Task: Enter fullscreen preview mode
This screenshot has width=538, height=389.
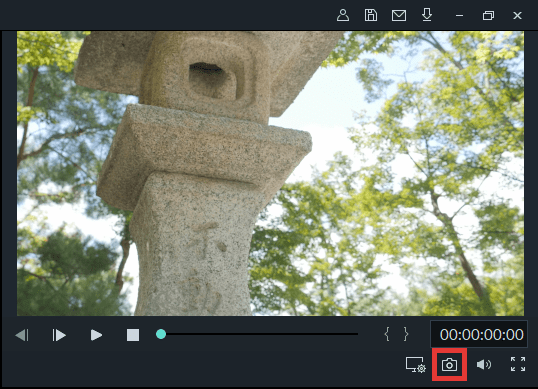Action: click(518, 364)
